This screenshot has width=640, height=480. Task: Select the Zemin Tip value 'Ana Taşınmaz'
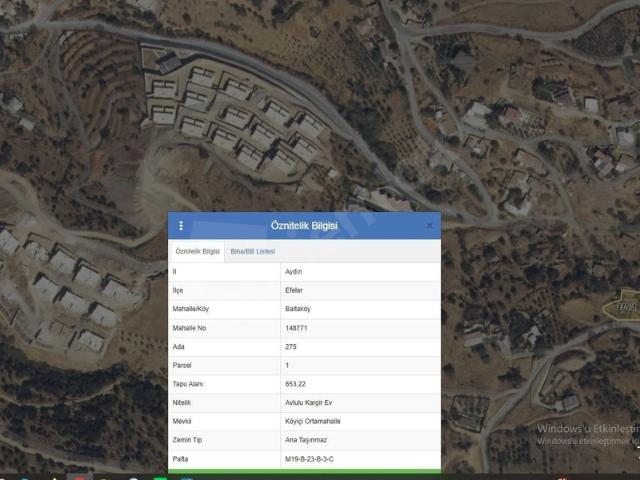(306, 440)
